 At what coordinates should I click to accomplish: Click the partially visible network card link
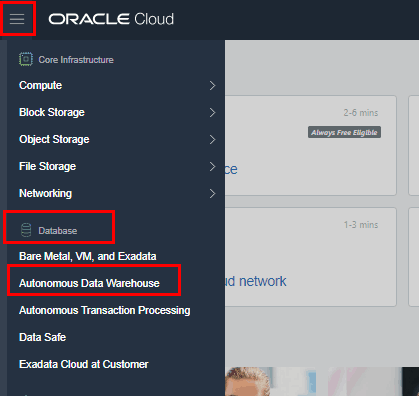(x=256, y=281)
